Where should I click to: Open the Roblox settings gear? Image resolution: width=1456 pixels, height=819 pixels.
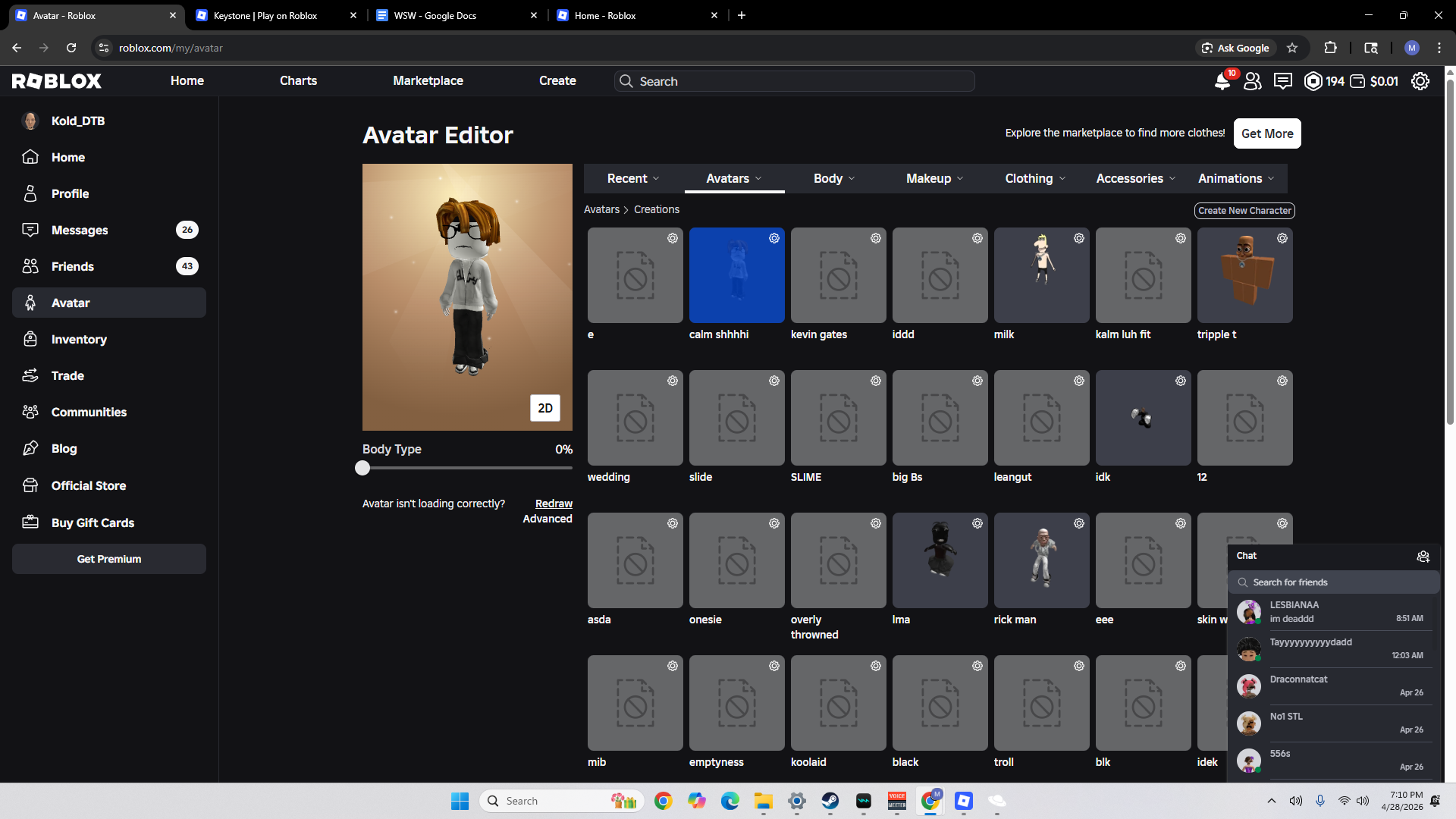[x=1420, y=81]
